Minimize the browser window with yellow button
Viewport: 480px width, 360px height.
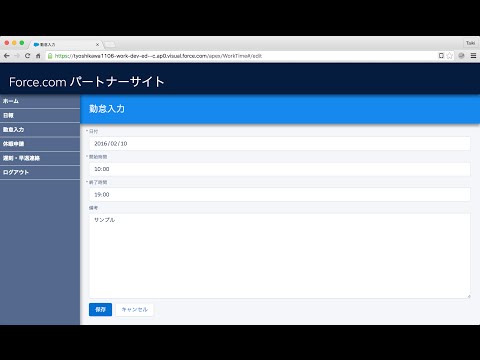coord(14,43)
